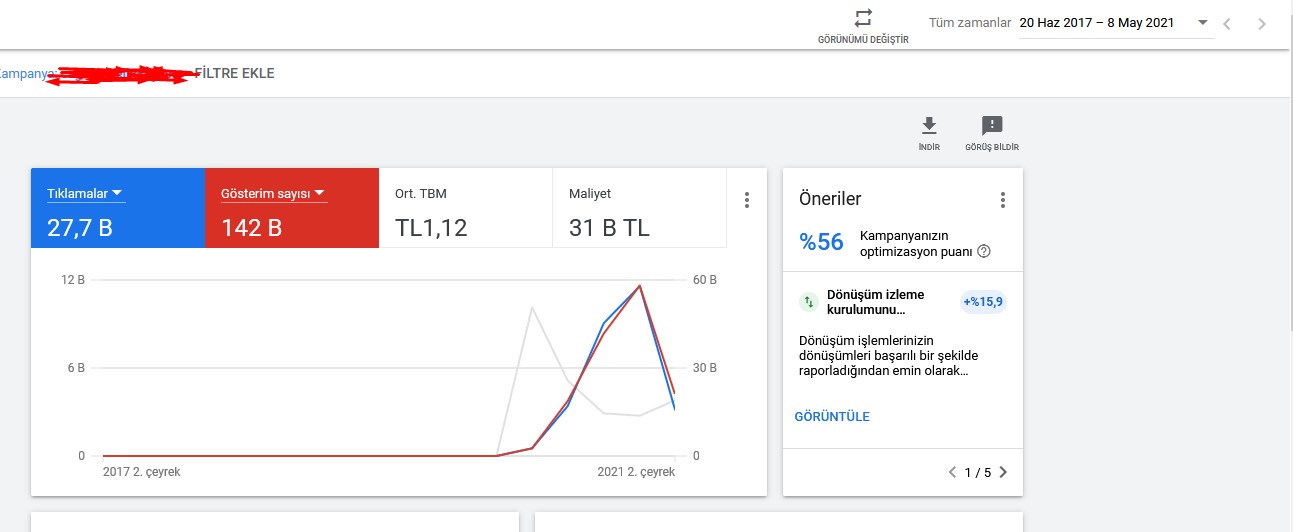Expand the Tıklamalar metric dropdown

click(x=117, y=193)
